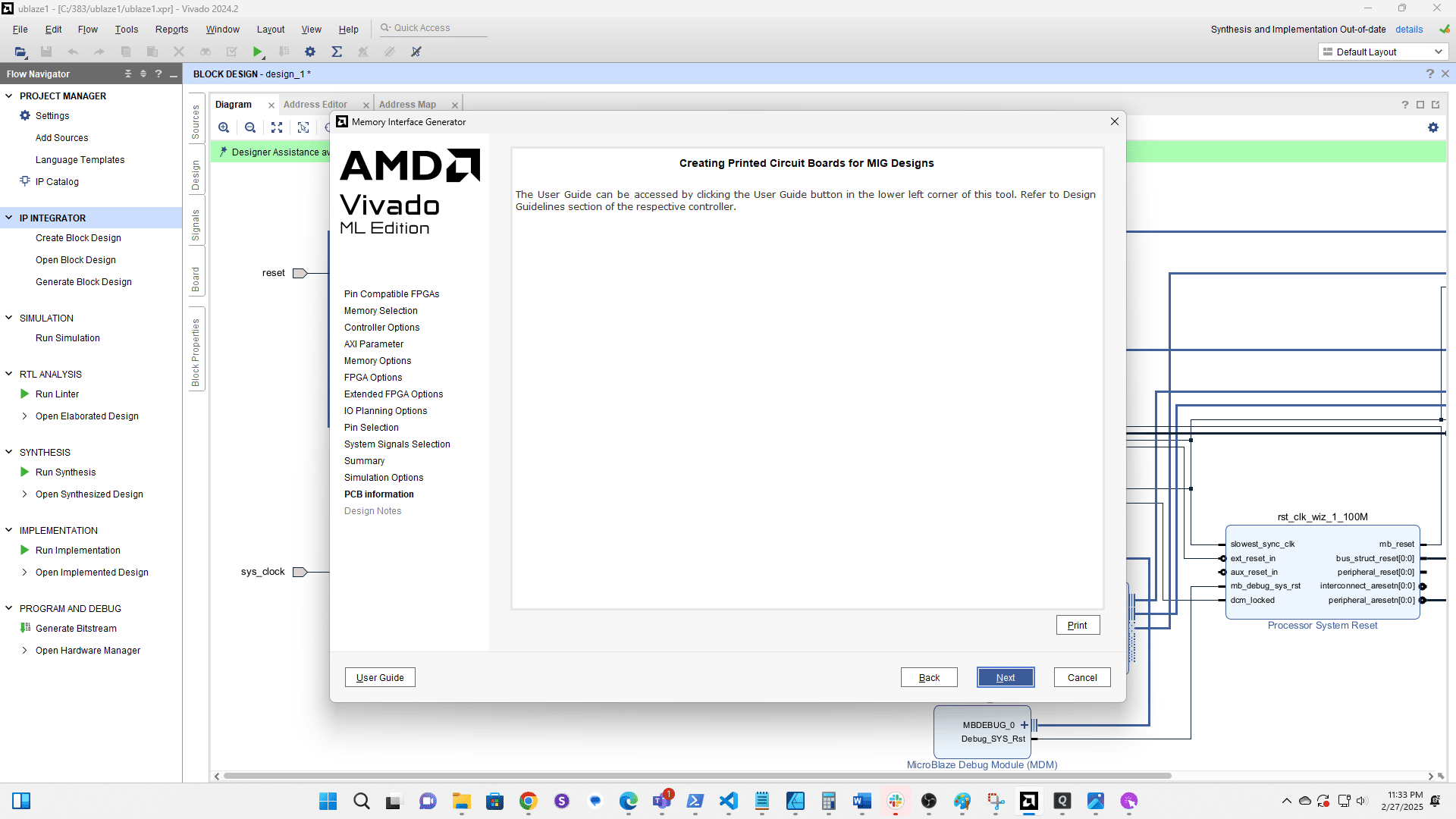Click Generate Bitstream in the Flow Navigator
1456x819 pixels.
[76, 628]
